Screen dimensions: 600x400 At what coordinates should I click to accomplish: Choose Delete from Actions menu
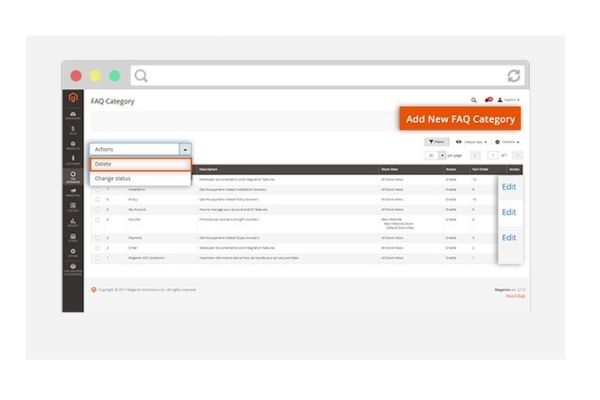(139, 164)
